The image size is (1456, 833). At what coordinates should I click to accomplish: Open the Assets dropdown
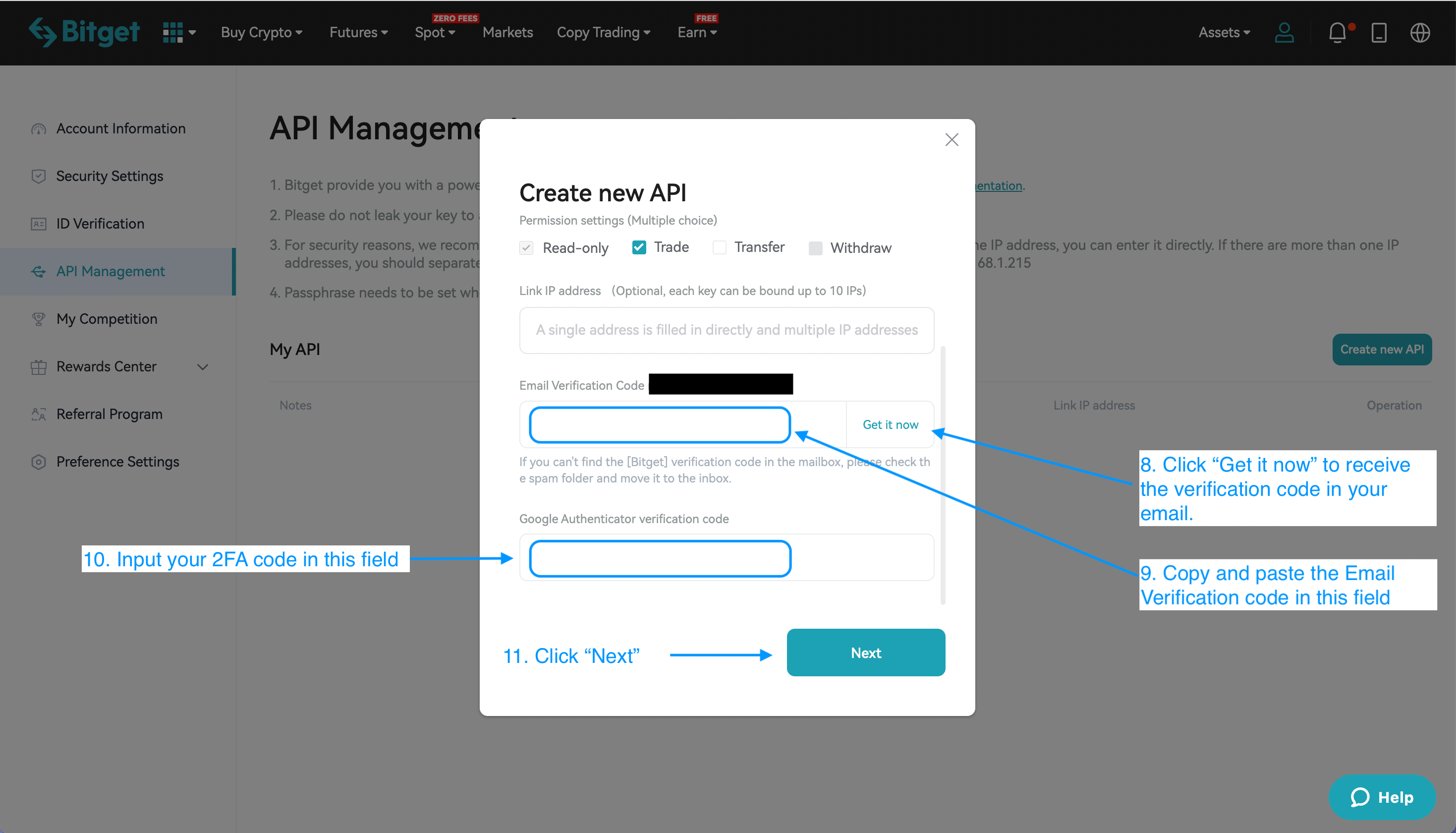(1225, 33)
